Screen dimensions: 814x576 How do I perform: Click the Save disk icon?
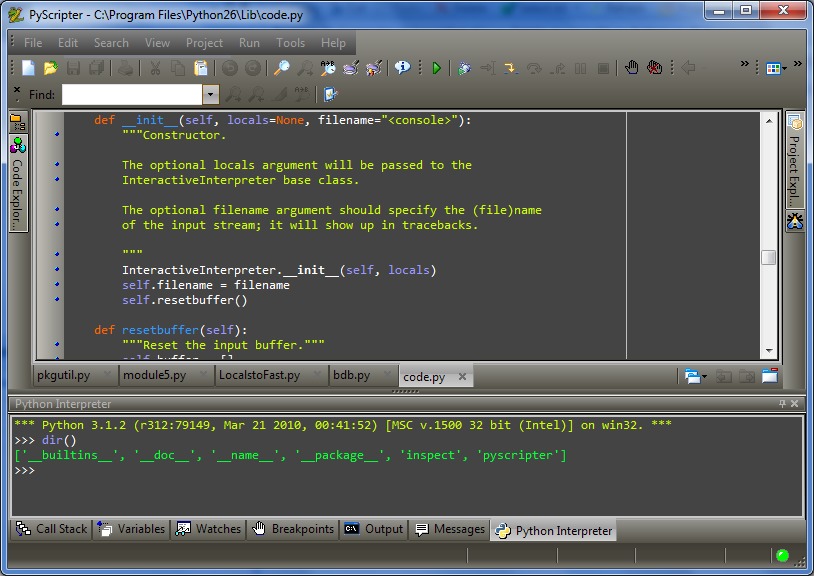click(73, 68)
